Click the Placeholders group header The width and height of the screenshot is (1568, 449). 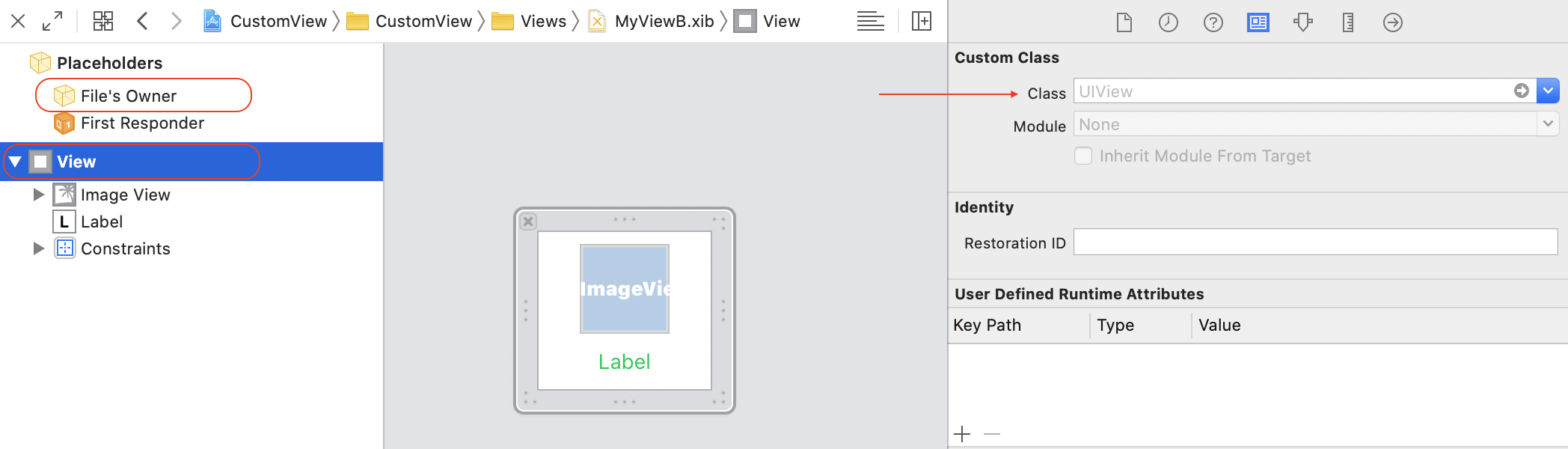tap(109, 63)
